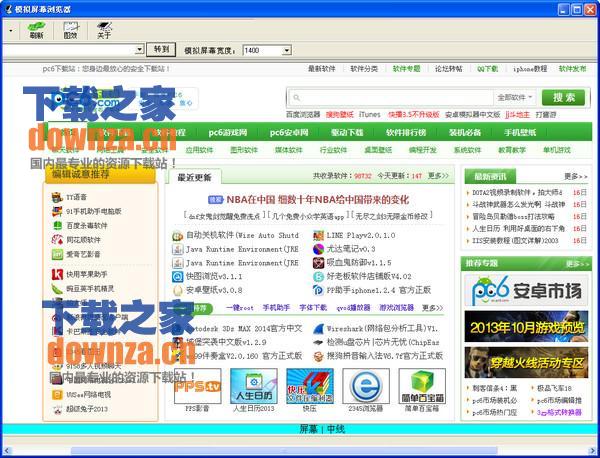Click the 百度杀毒软件 green shield icon
The width and height of the screenshot is (600, 458).
pyautogui.click(x=57, y=225)
